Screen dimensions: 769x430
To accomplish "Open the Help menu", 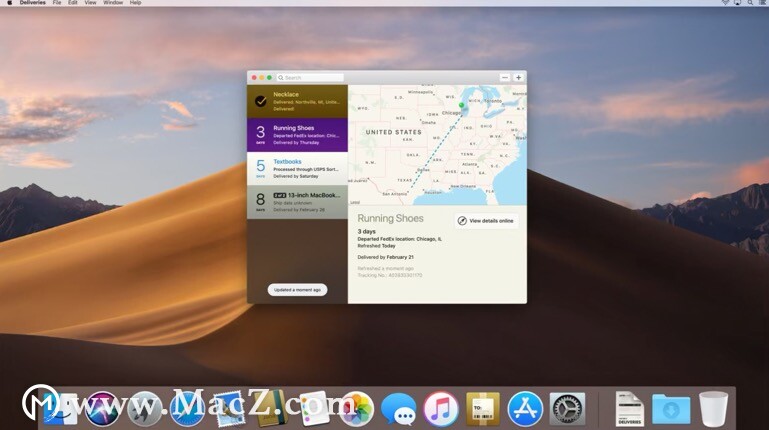I will point(135,2).
